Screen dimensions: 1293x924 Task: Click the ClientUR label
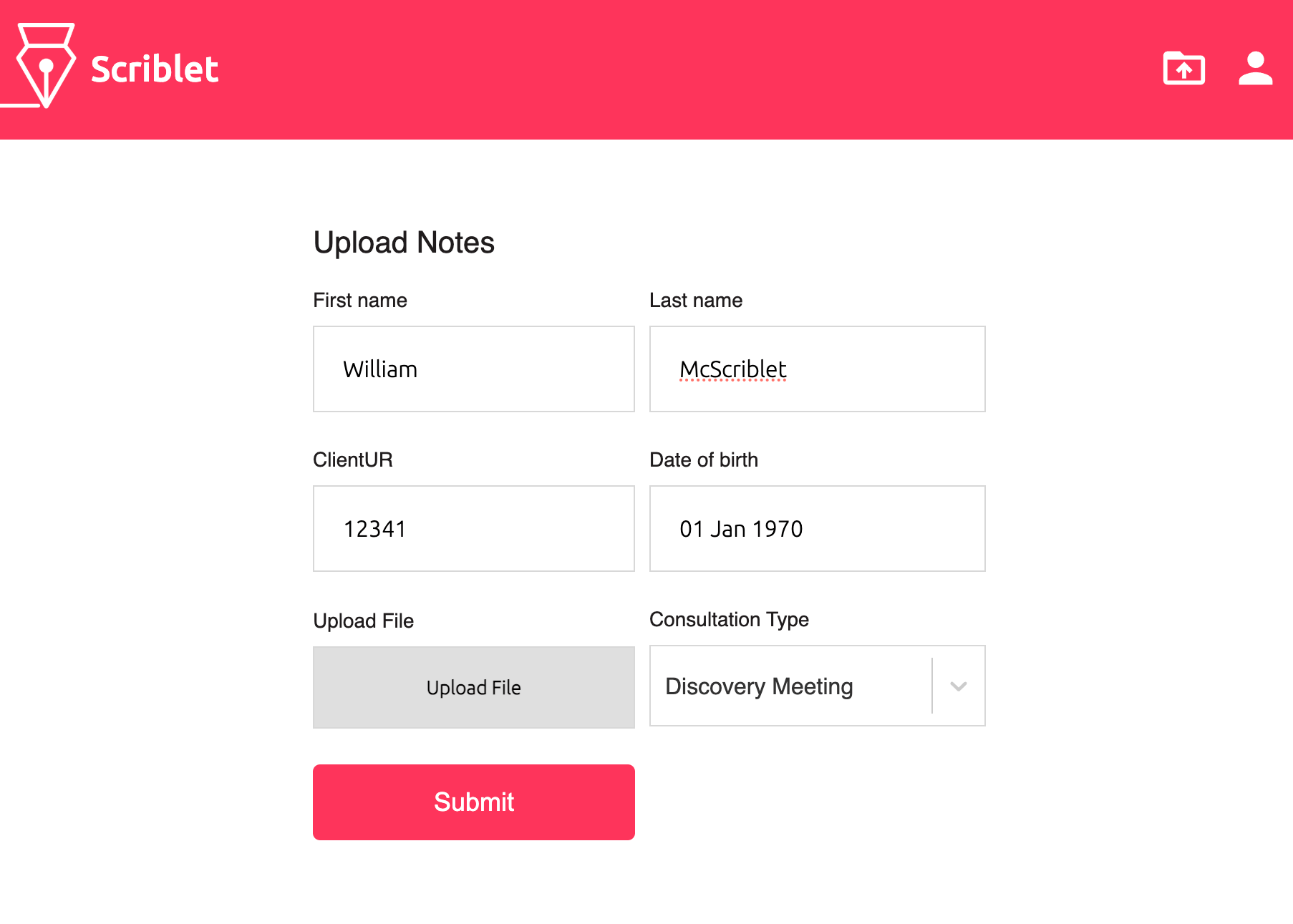click(353, 459)
